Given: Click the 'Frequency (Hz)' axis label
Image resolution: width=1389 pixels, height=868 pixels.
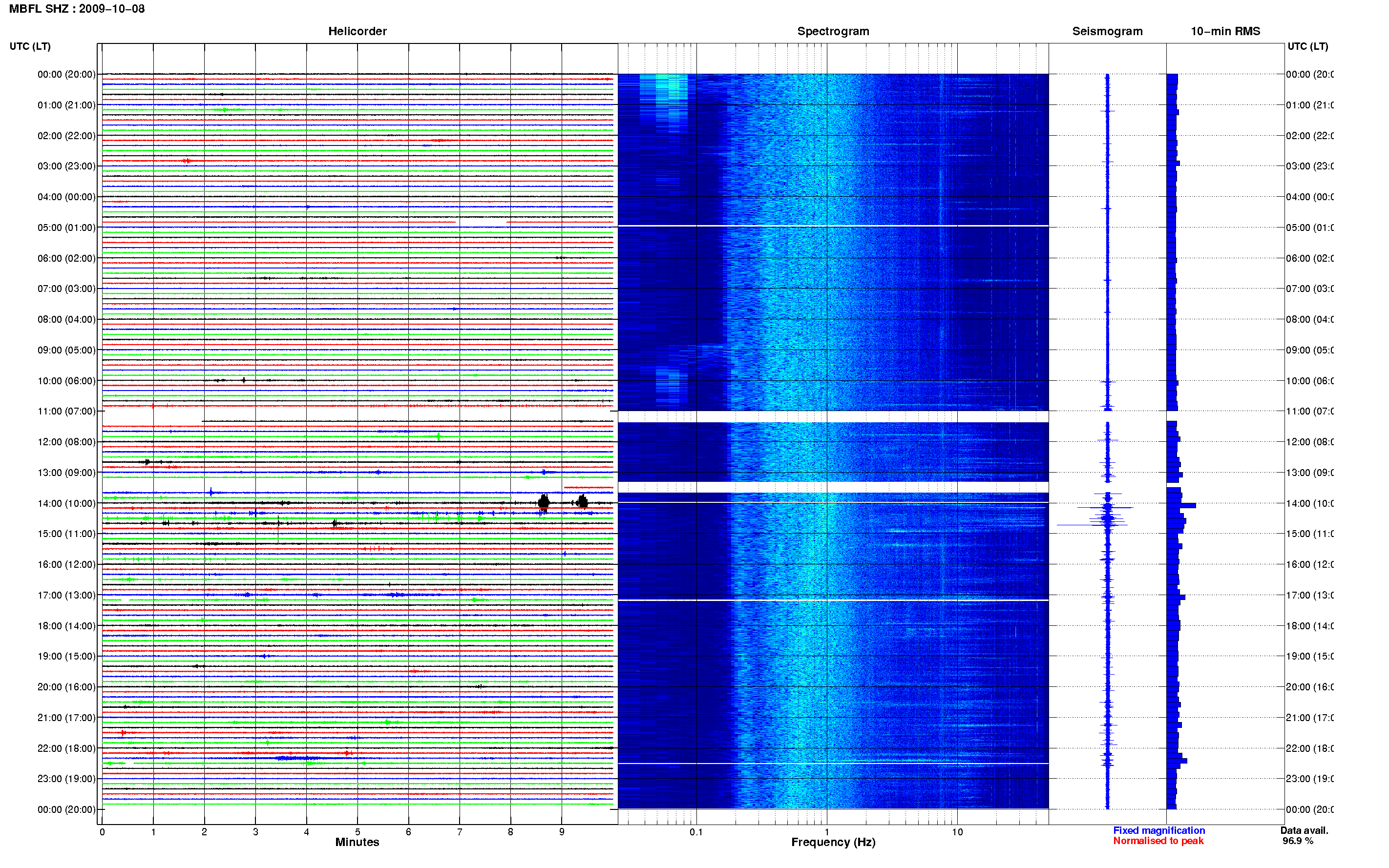Looking at the screenshot, I should coord(833,842).
